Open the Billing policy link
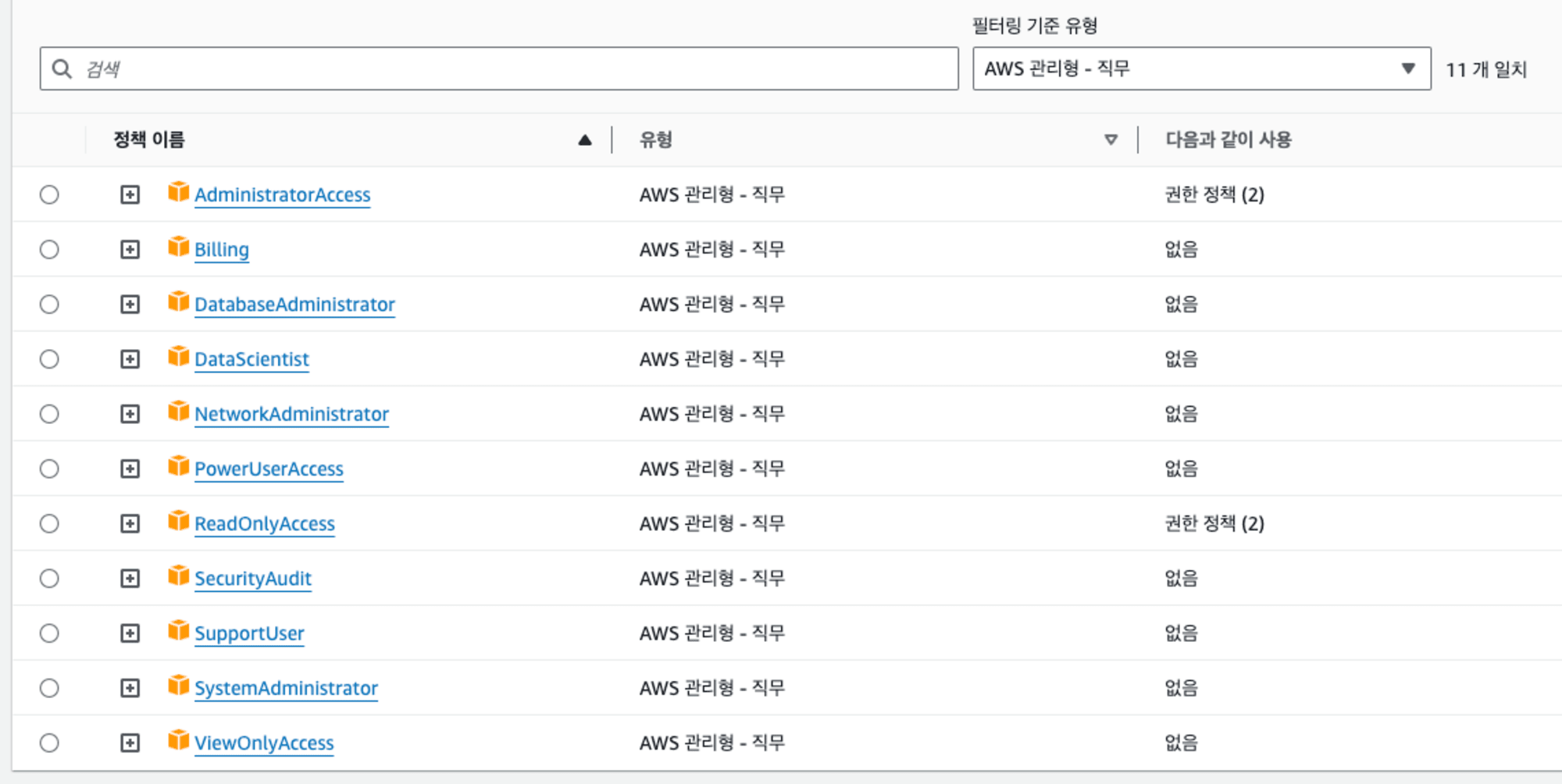Viewport: 1562px width, 784px height. click(x=222, y=249)
